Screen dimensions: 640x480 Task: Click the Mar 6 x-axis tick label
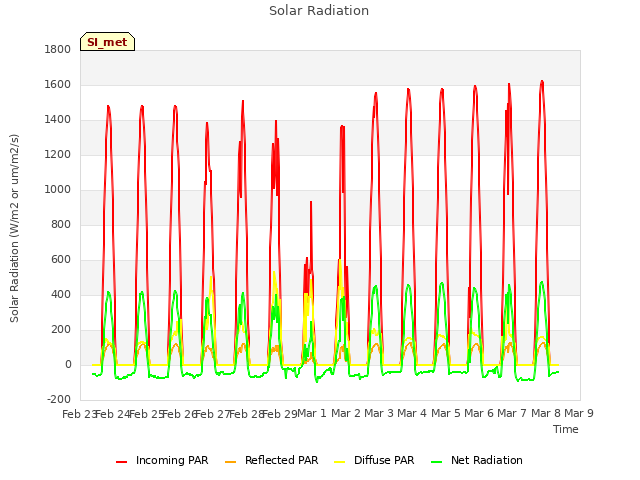479,413
